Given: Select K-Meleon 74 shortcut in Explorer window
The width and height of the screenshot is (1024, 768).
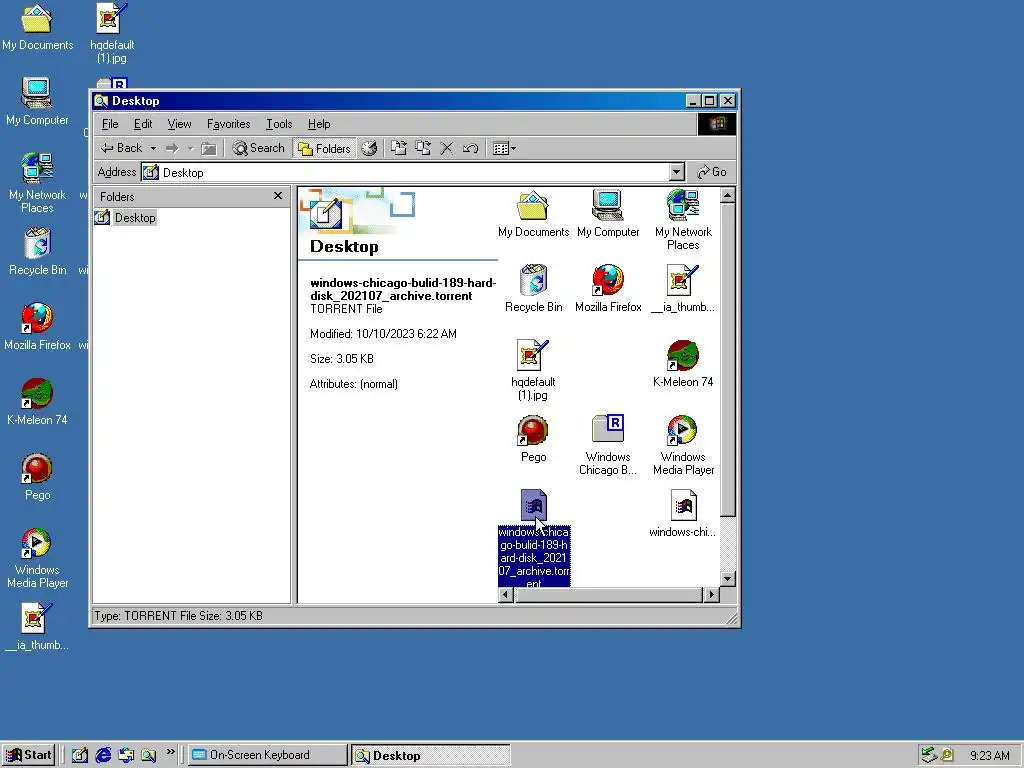Looking at the screenshot, I should tap(683, 364).
